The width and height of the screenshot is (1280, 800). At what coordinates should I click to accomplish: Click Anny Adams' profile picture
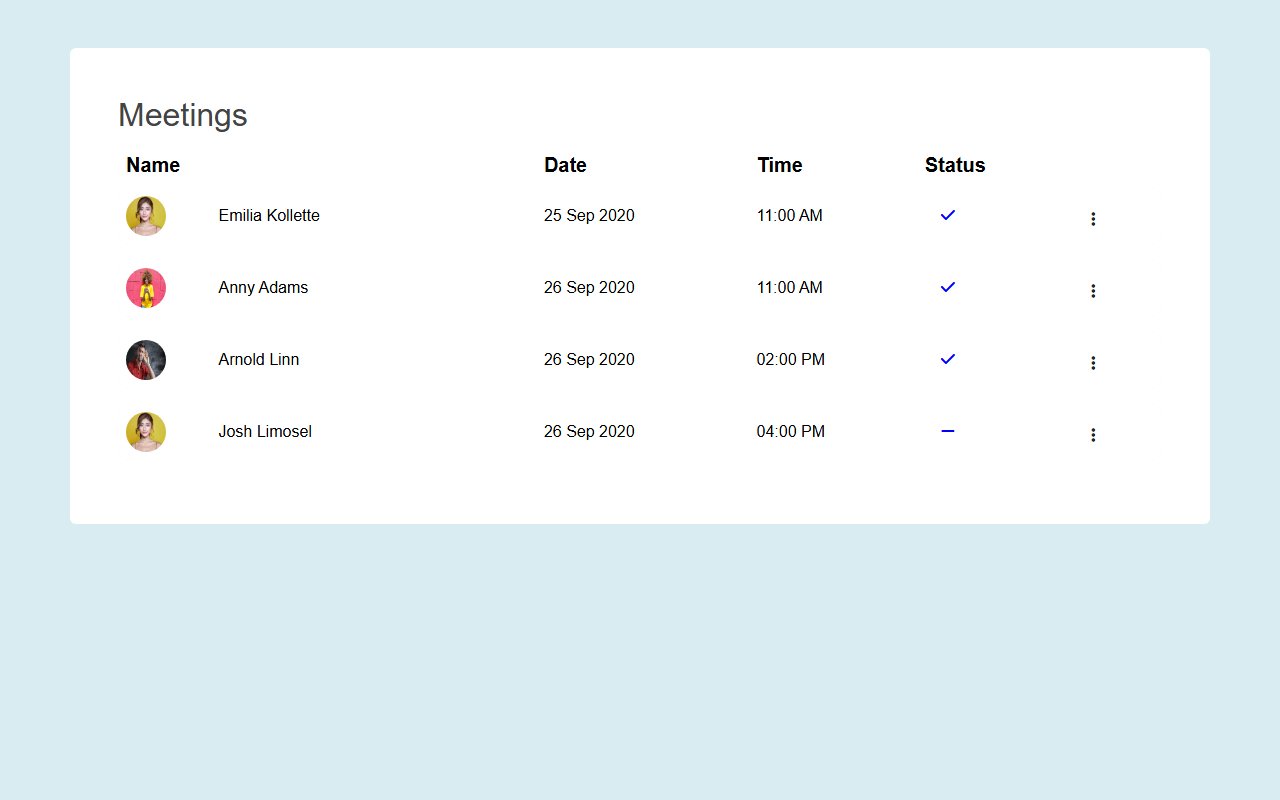[x=146, y=287]
